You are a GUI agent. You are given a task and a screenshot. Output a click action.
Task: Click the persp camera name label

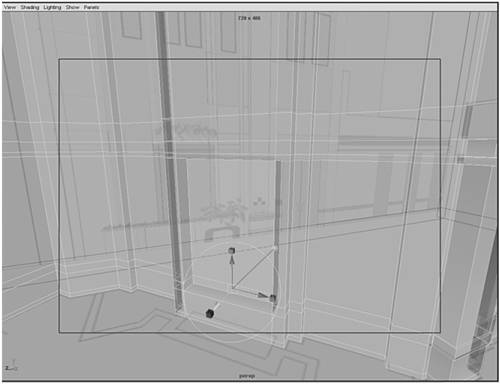[x=247, y=376]
